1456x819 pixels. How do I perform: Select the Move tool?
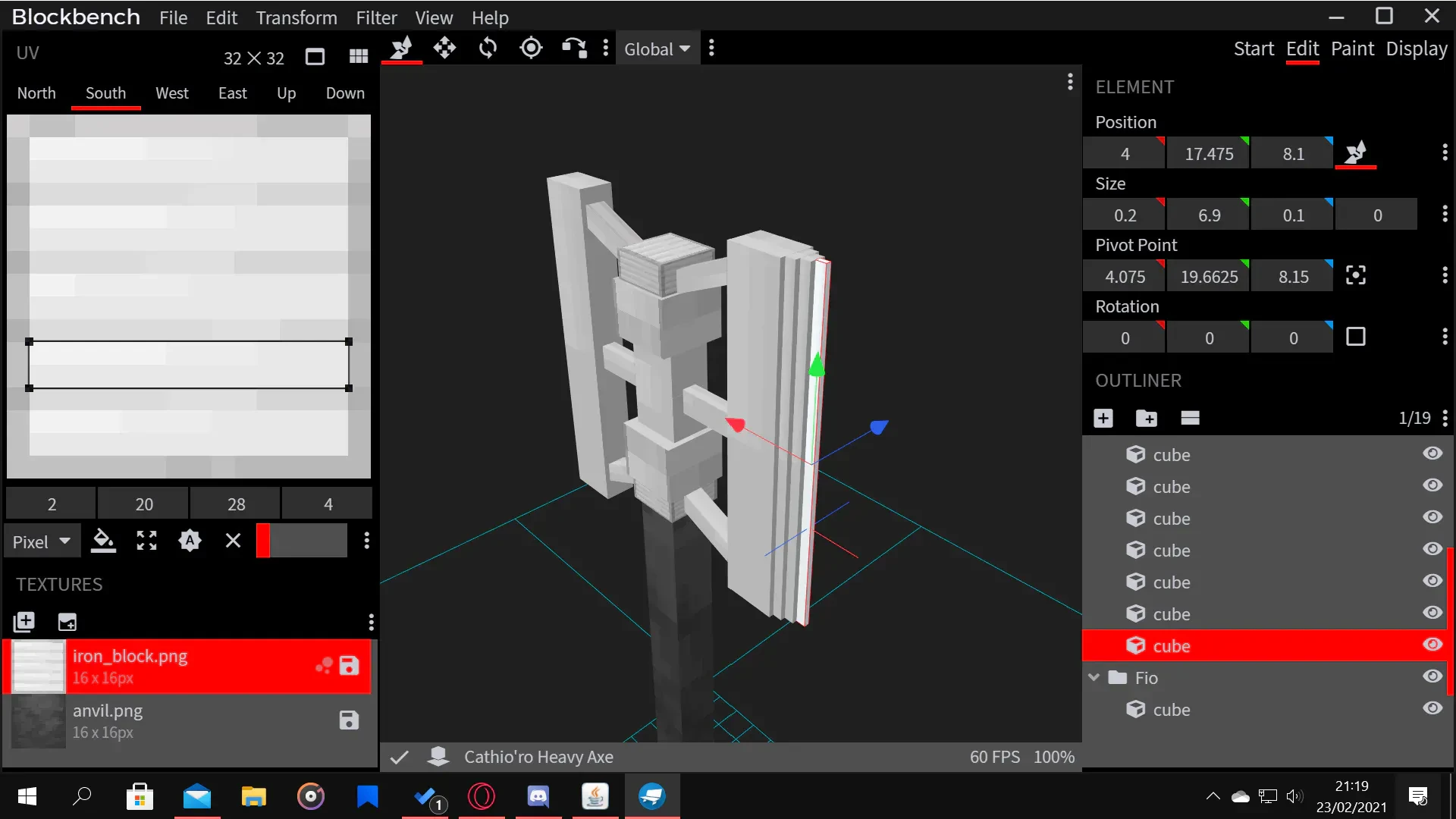click(x=444, y=49)
